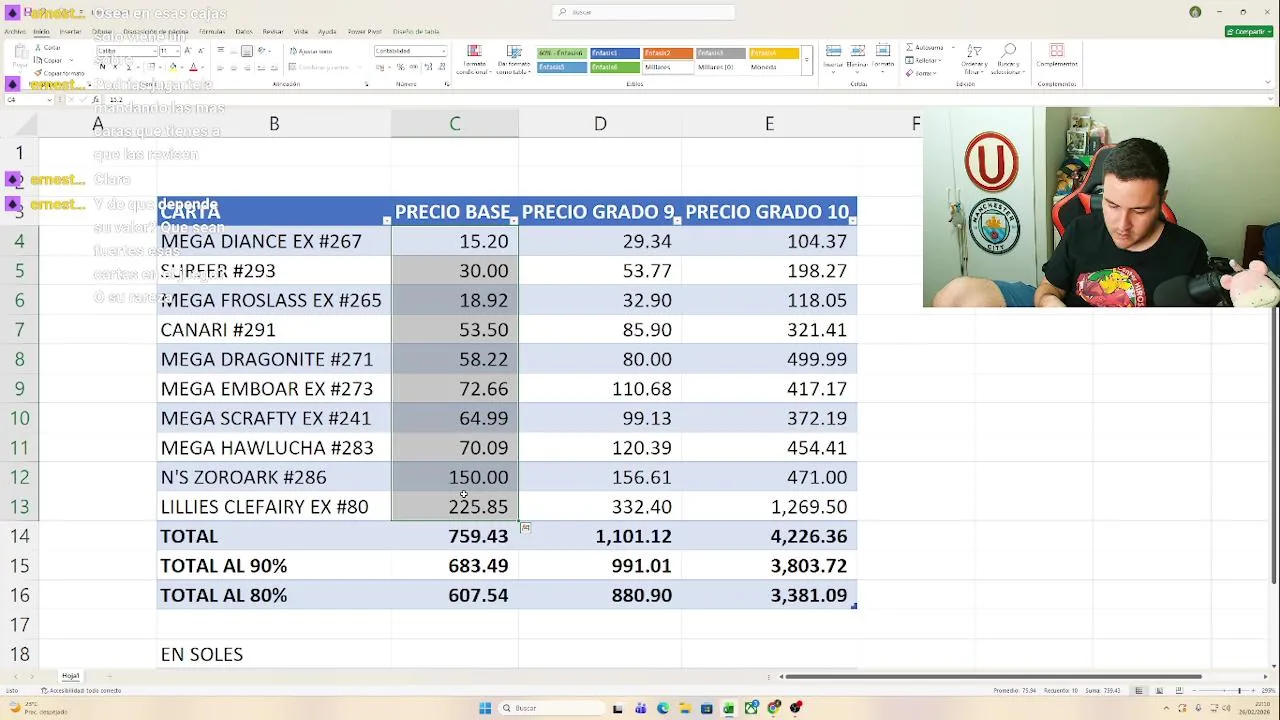Switch to the Normal view button in the status bar
Viewport: 1280px width, 720px height.
pos(1138,691)
